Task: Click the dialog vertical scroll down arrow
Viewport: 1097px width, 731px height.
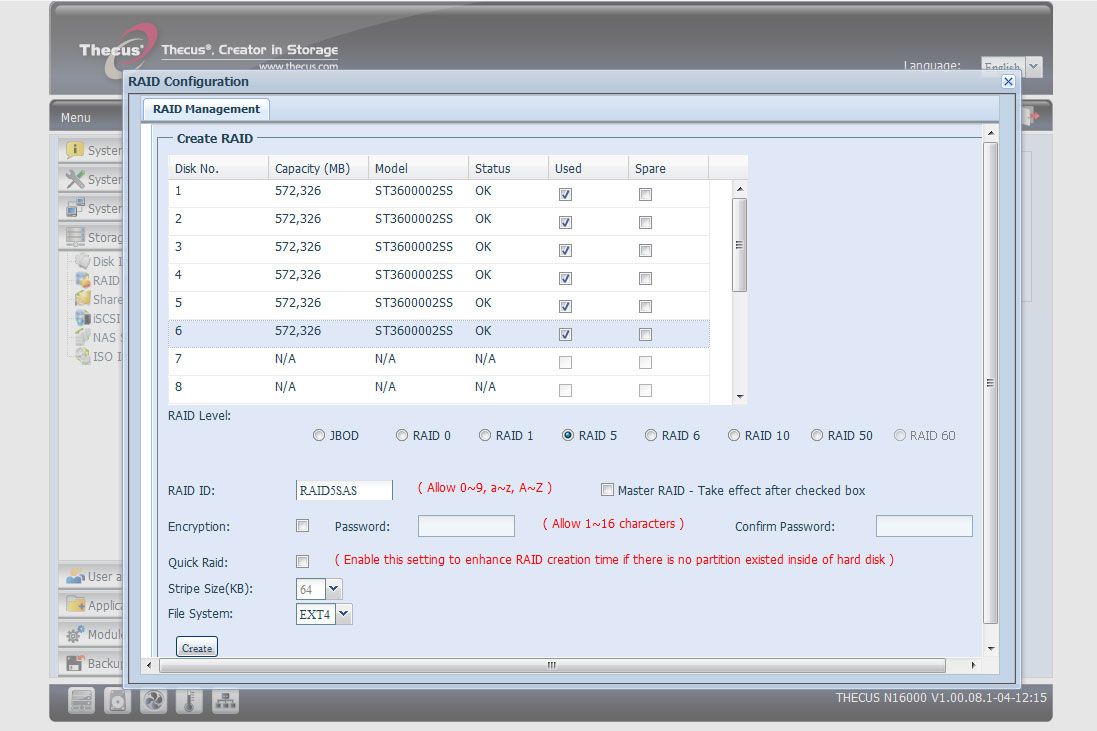Action: tap(991, 648)
